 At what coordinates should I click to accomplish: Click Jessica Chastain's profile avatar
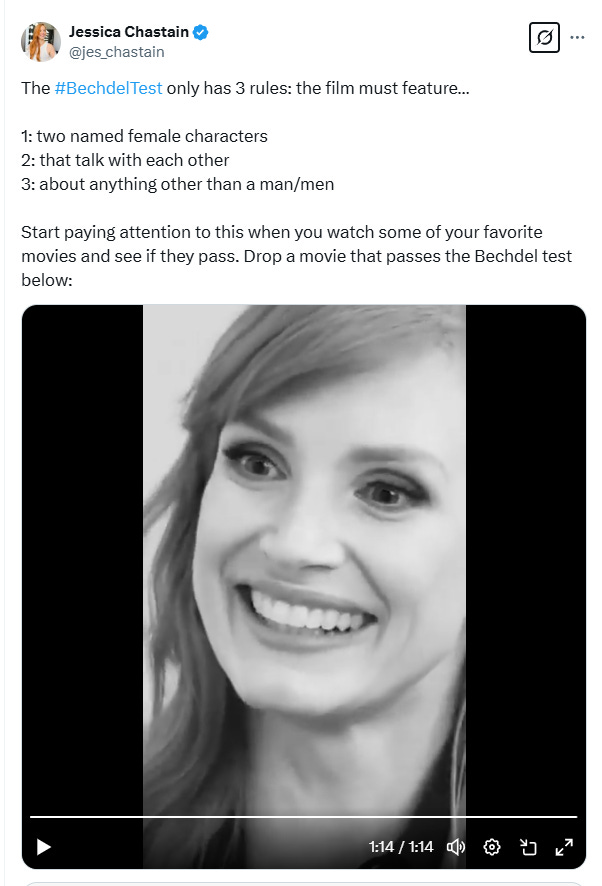[41, 42]
